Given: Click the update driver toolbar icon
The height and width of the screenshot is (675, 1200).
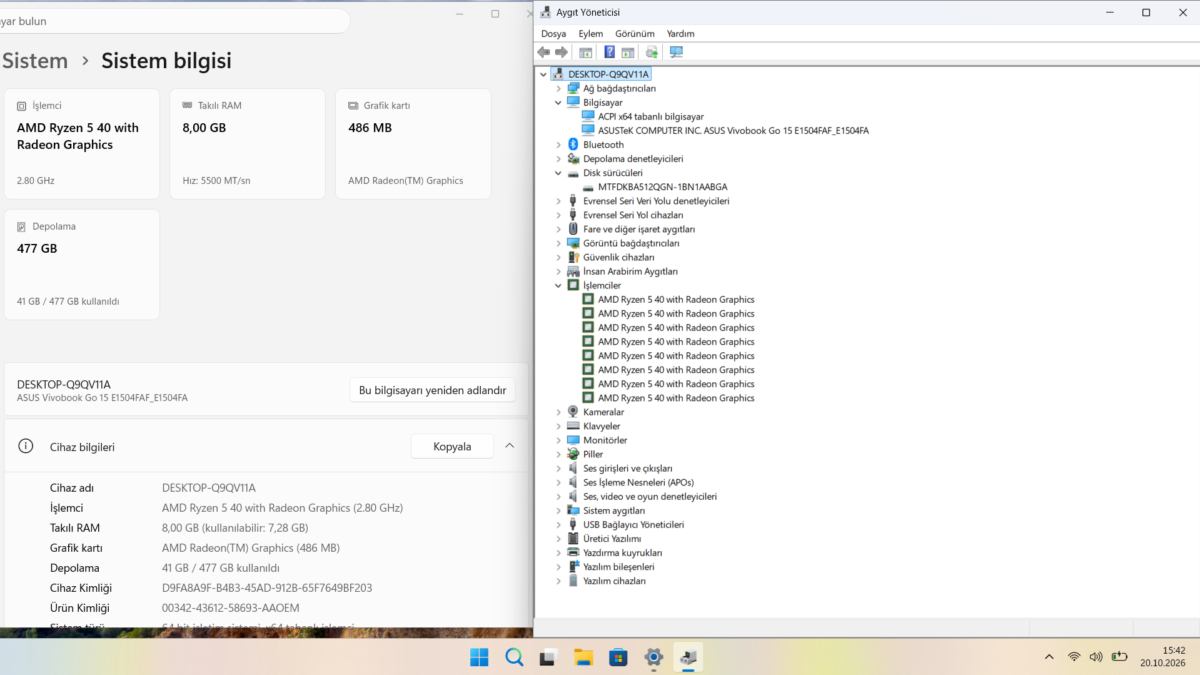Looking at the screenshot, I should (x=652, y=52).
